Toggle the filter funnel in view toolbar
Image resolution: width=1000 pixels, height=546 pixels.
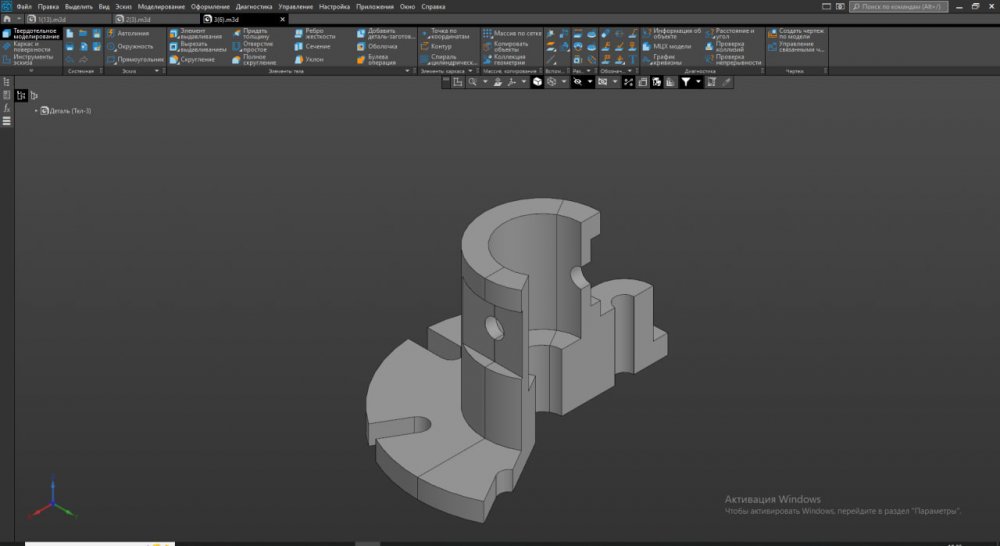[686, 82]
